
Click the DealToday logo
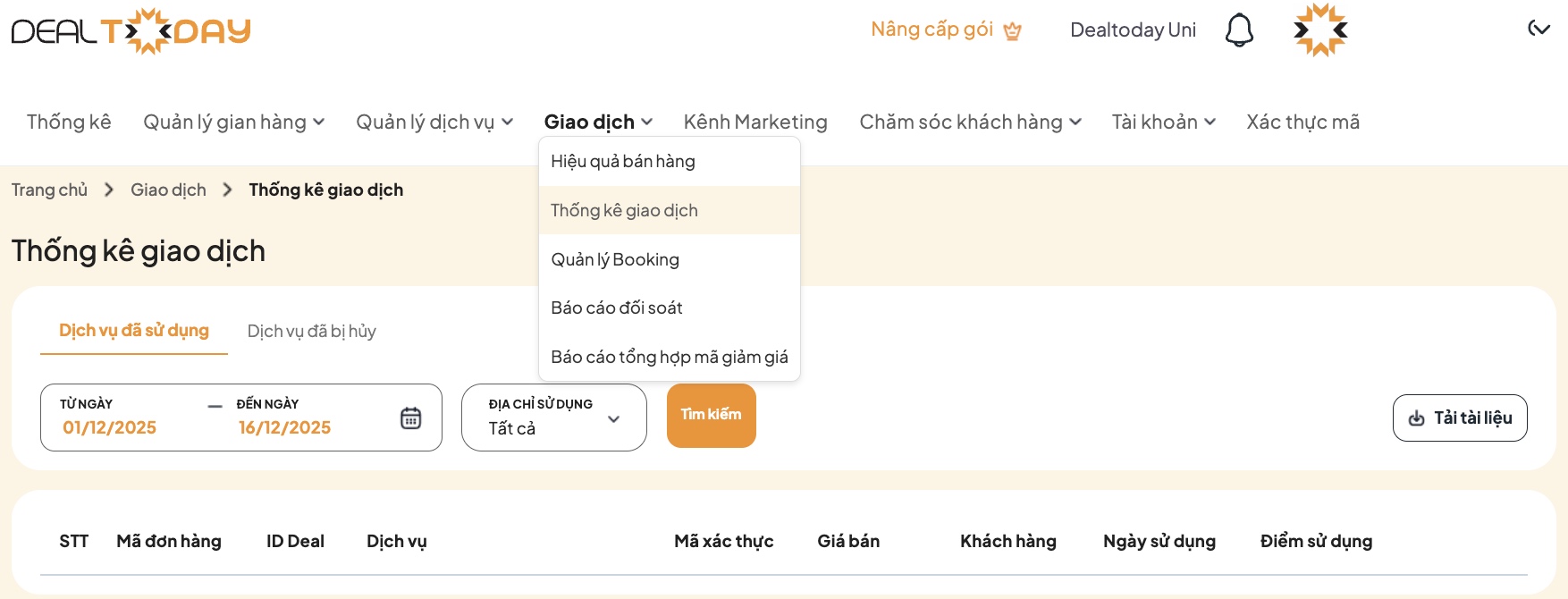131,31
